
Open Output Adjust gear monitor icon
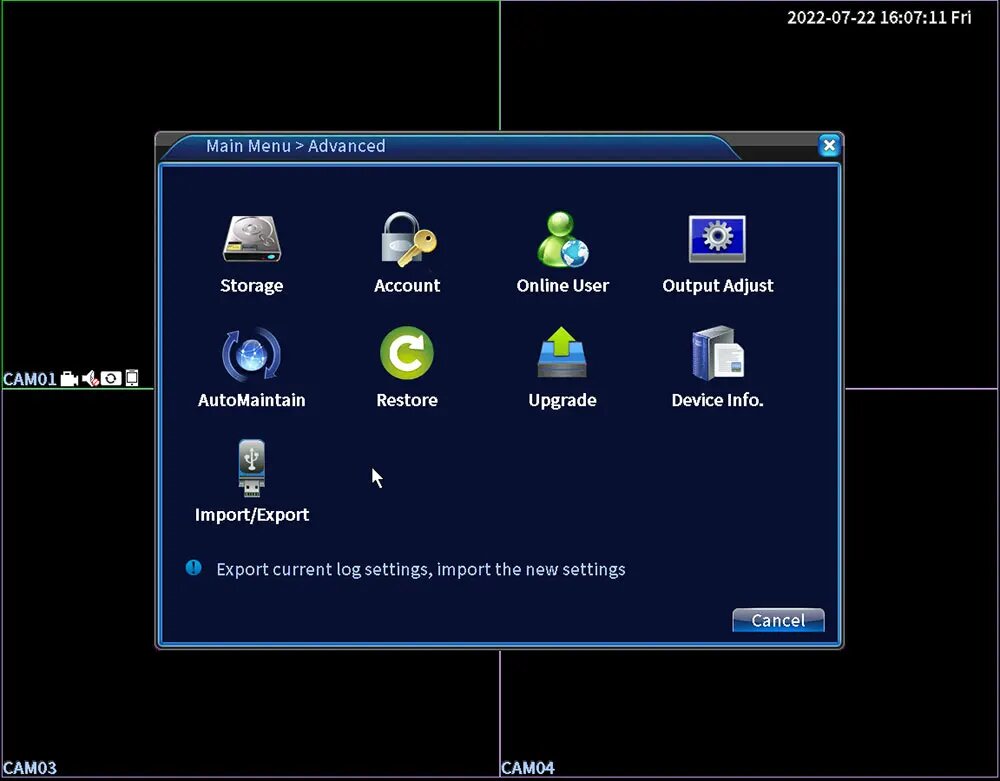[x=717, y=239]
